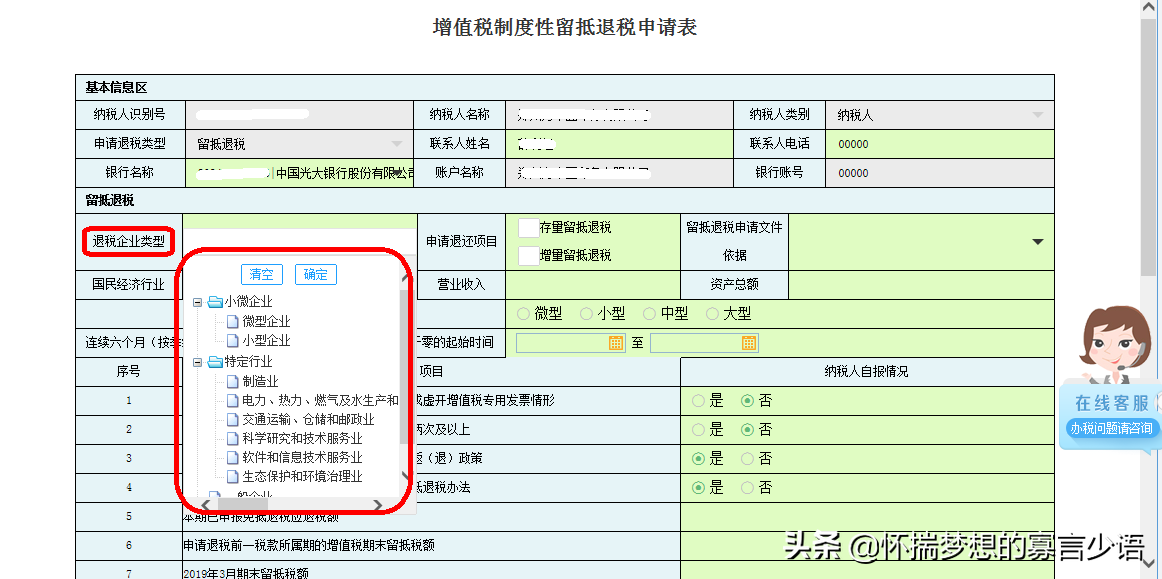Open the start date calendar picker
This screenshot has height=579, width=1162.
click(x=616, y=343)
